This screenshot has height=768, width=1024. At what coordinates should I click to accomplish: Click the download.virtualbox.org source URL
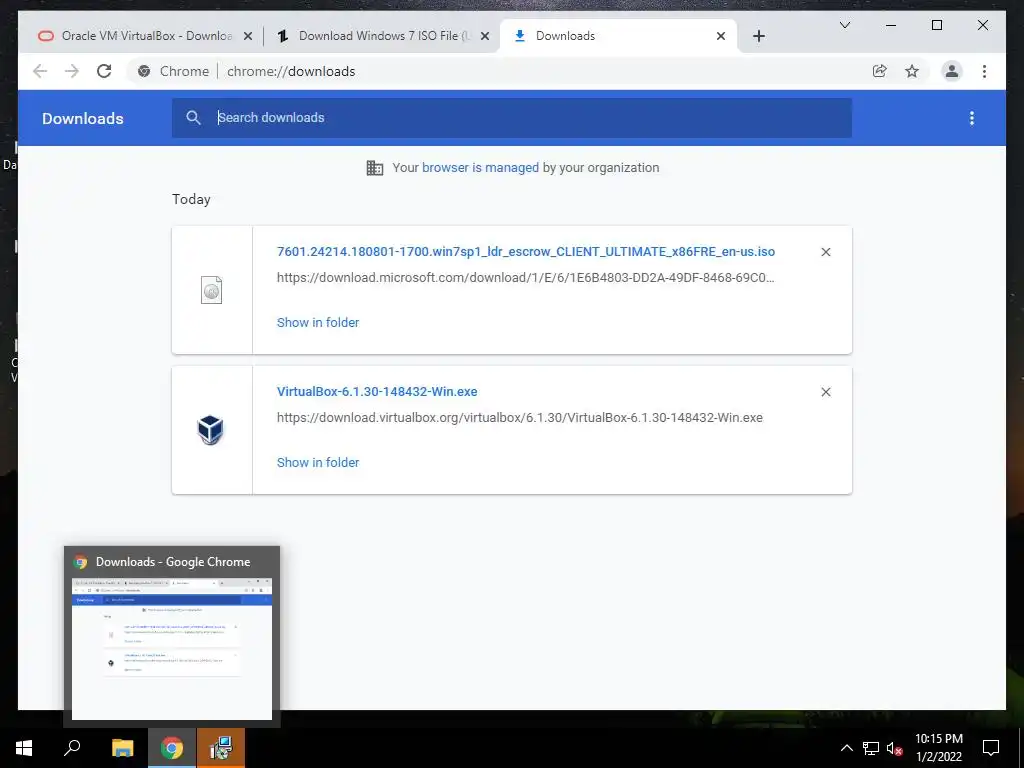coord(520,417)
